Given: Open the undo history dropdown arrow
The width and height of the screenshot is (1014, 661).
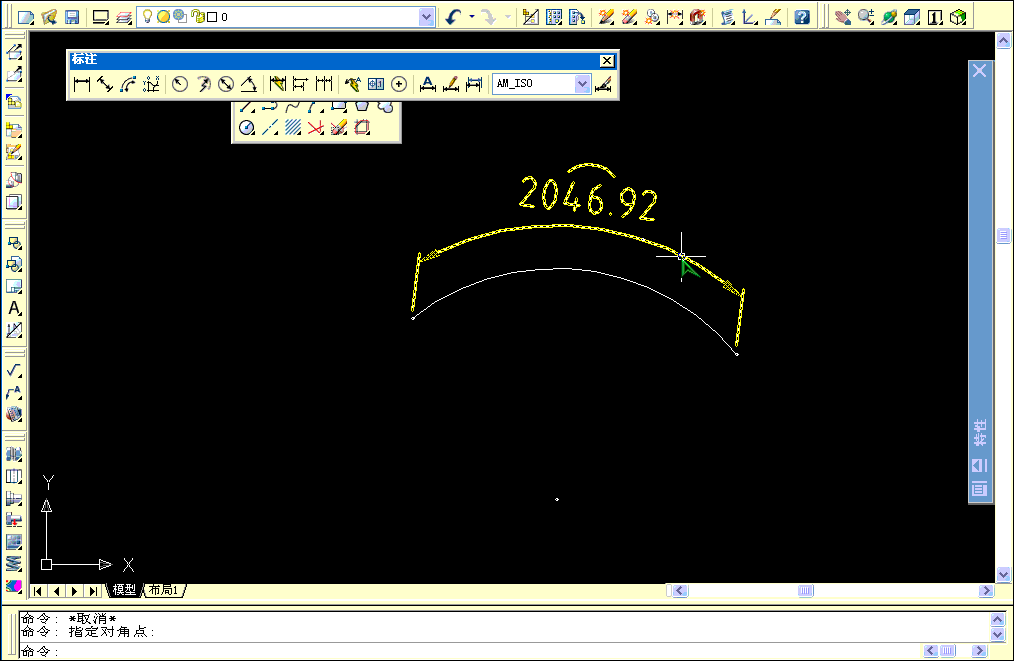Looking at the screenshot, I should click(472, 17).
